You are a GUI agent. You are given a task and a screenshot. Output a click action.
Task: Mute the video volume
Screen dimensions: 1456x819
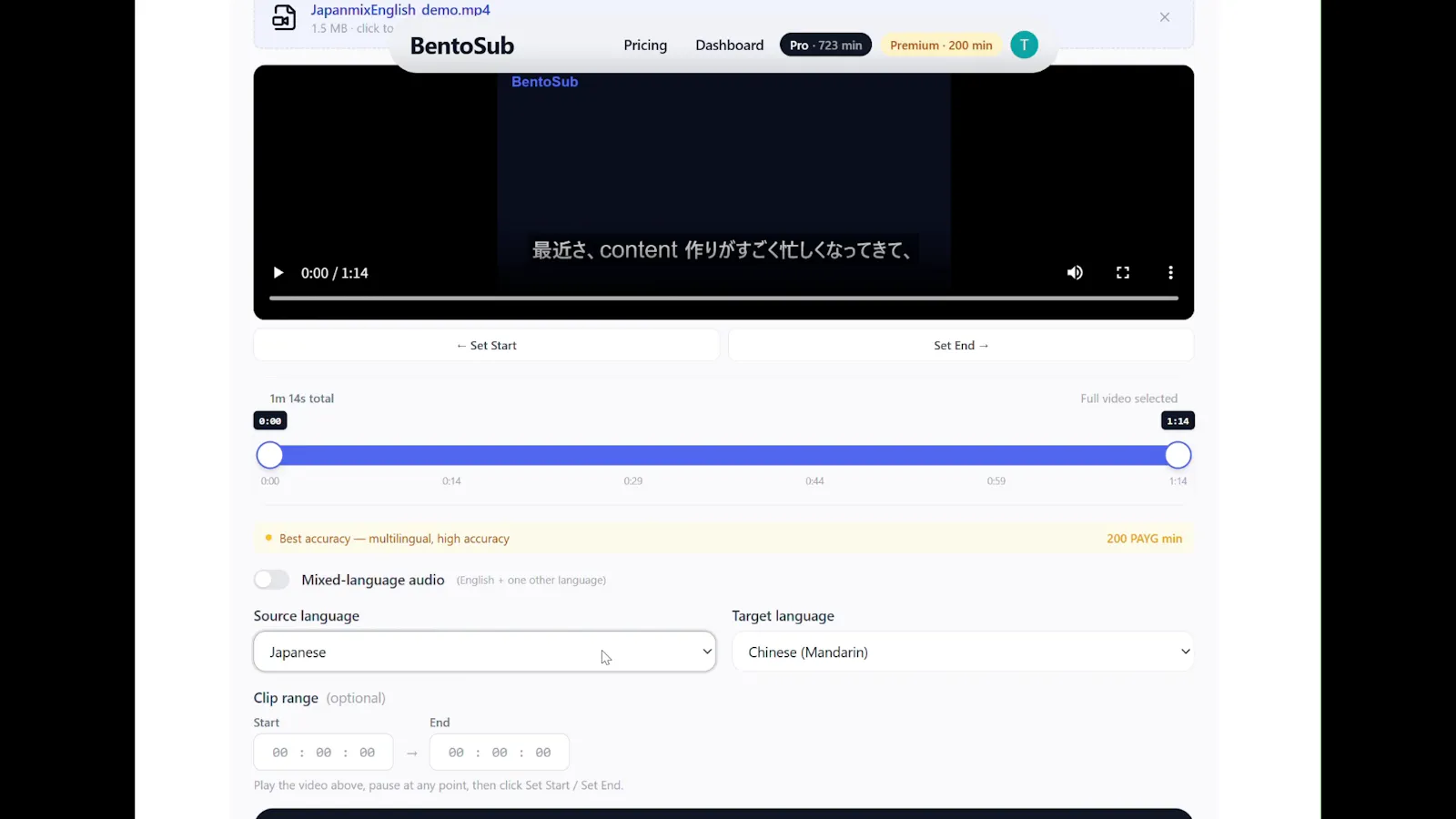coord(1075,273)
